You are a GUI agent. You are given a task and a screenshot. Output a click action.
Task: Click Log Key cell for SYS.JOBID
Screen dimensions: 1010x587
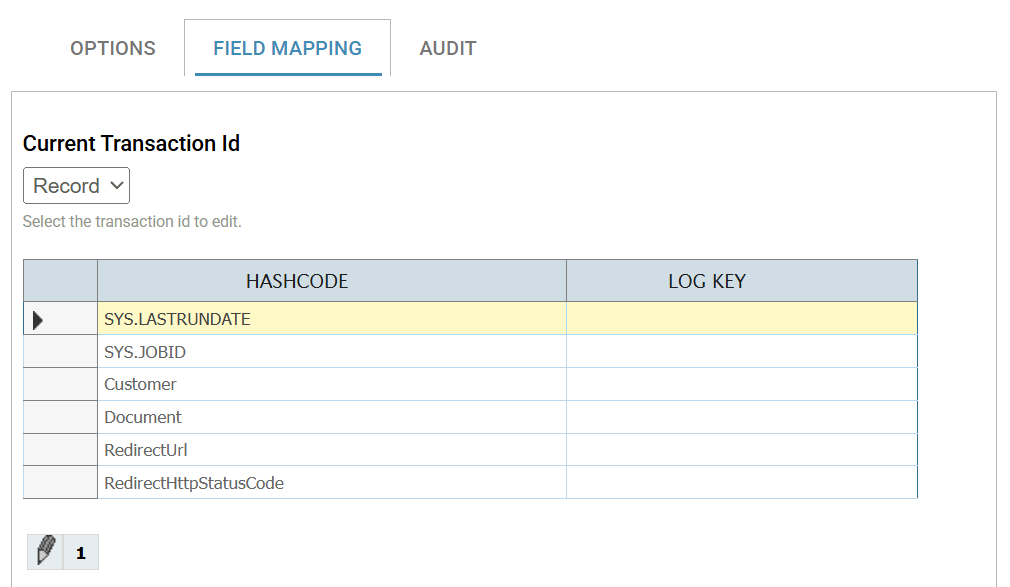pos(742,352)
